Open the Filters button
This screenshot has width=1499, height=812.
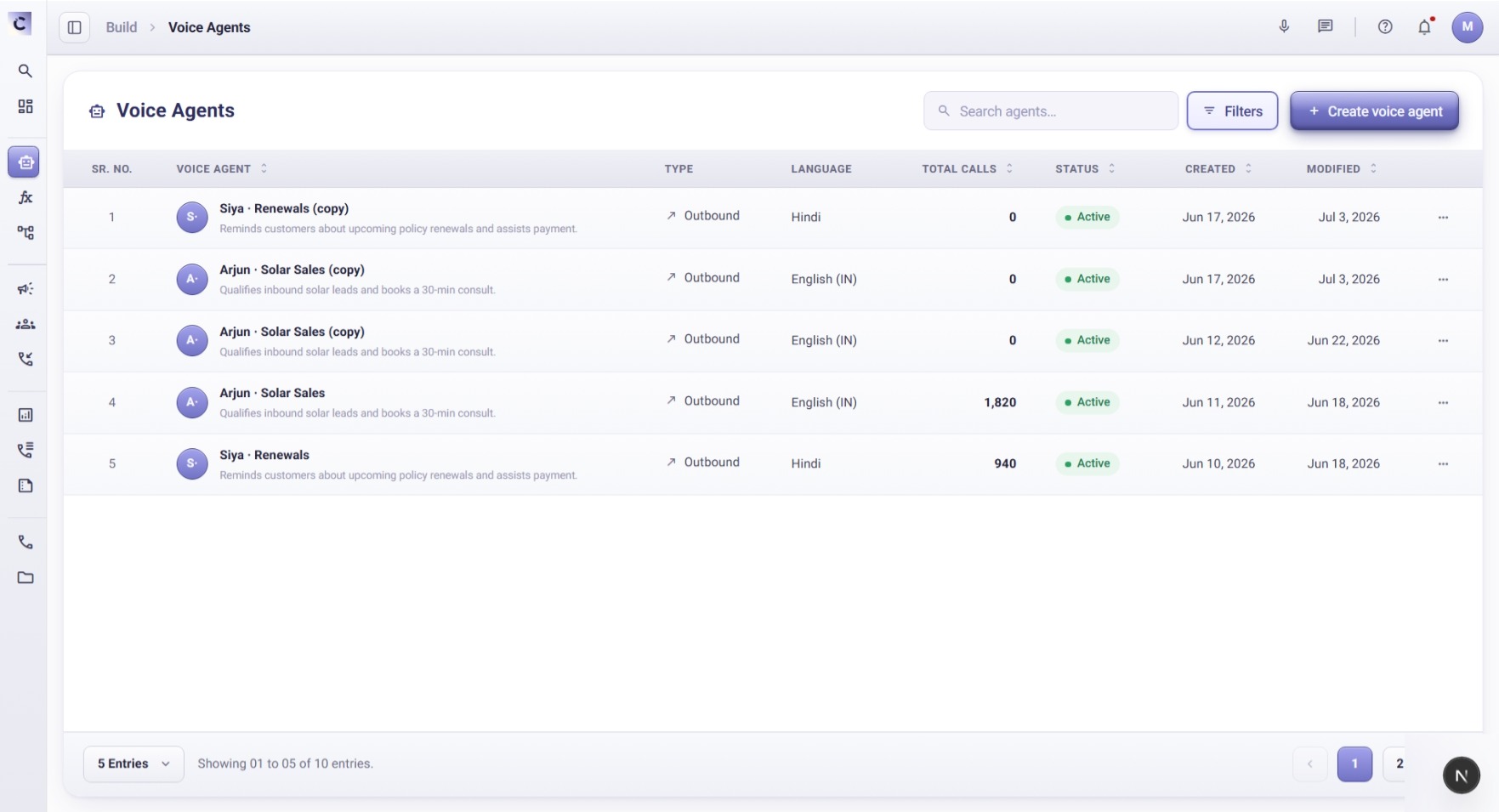[x=1232, y=111]
